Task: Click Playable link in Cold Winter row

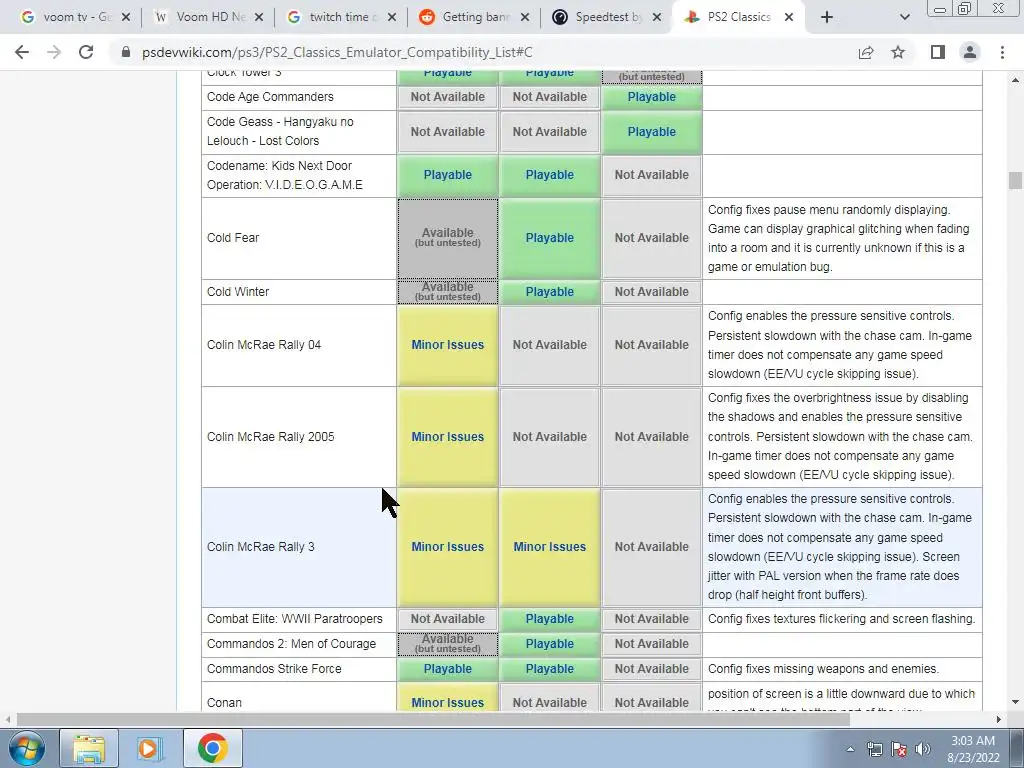Action: [549, 292]
